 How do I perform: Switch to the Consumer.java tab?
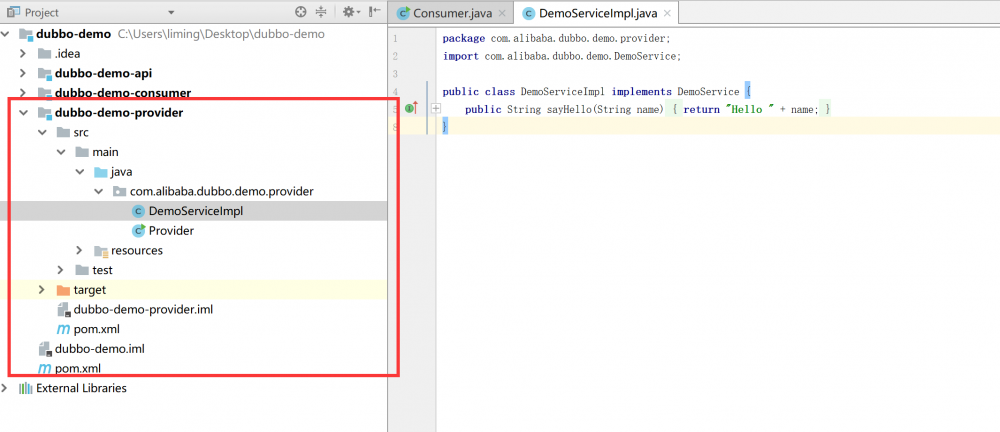[x=453, y=13]
